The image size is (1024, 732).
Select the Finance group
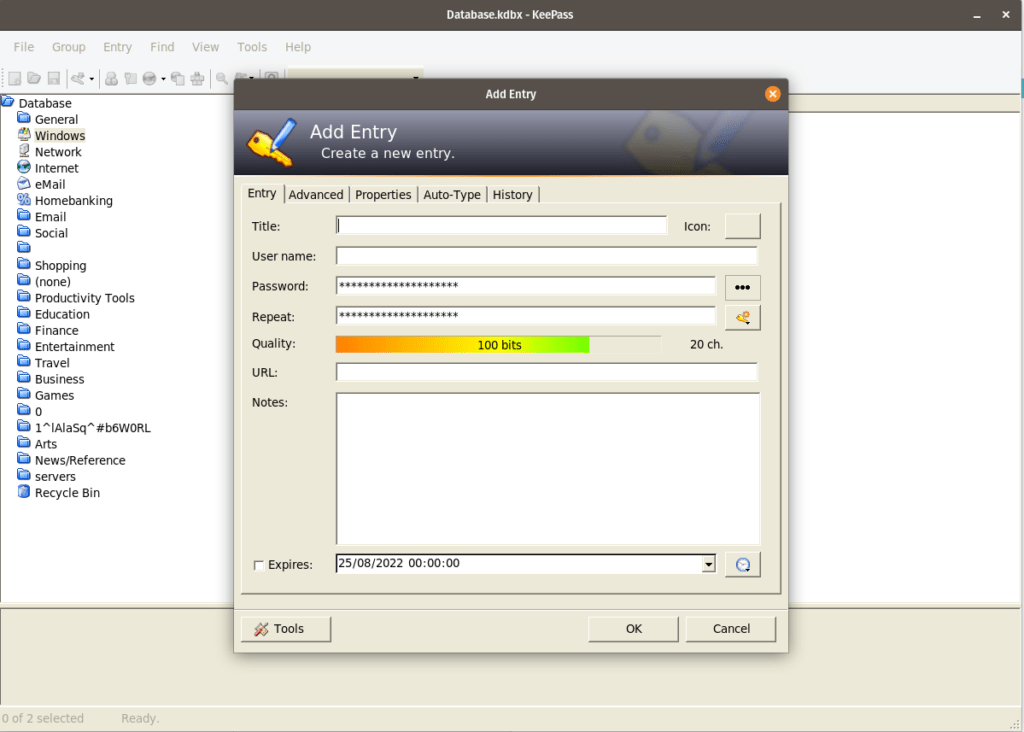pos(56,331)
